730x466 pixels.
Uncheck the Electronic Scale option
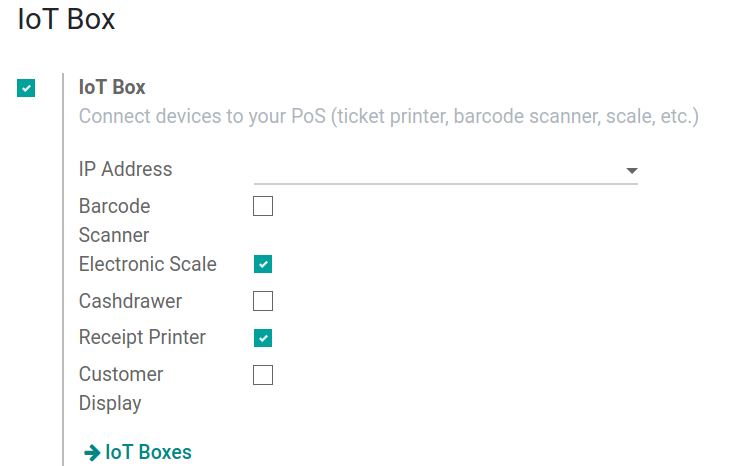[x=263, y=264]
